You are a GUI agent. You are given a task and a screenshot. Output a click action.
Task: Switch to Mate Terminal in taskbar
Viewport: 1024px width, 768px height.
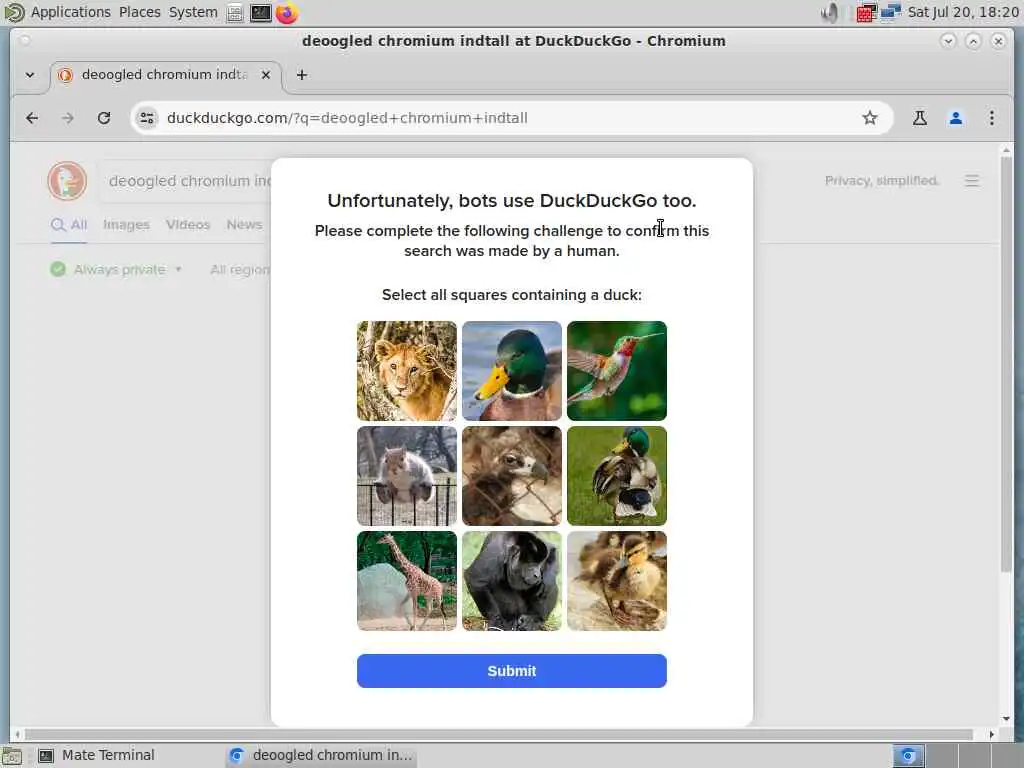coord(97,755)
